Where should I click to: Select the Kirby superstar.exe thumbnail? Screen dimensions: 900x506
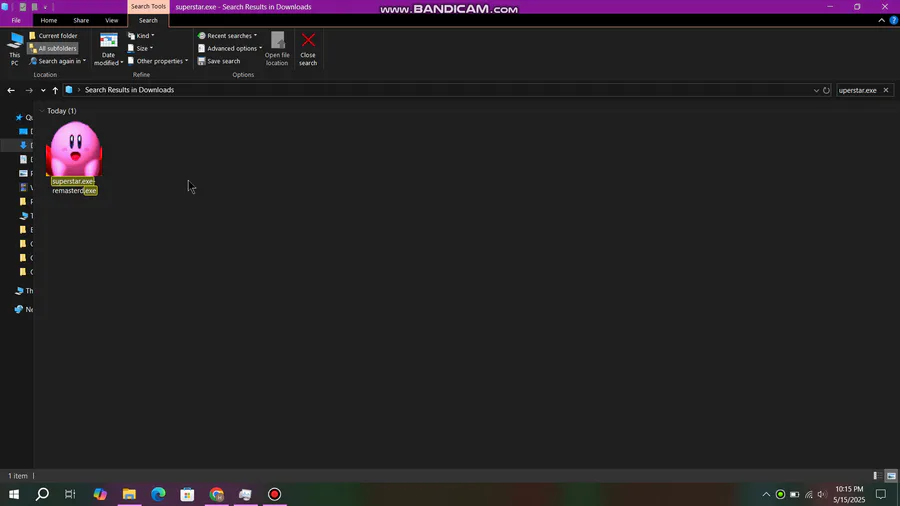[x=74, y=149]
